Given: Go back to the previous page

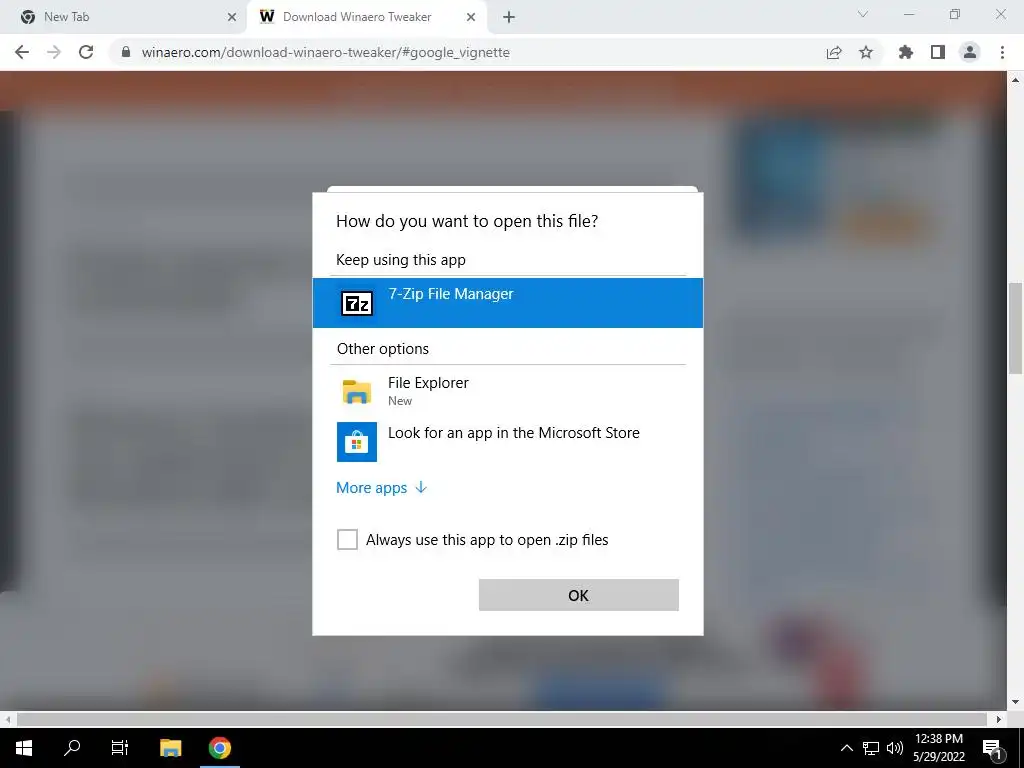Looking at the screenshot, I should click(22, 52).
